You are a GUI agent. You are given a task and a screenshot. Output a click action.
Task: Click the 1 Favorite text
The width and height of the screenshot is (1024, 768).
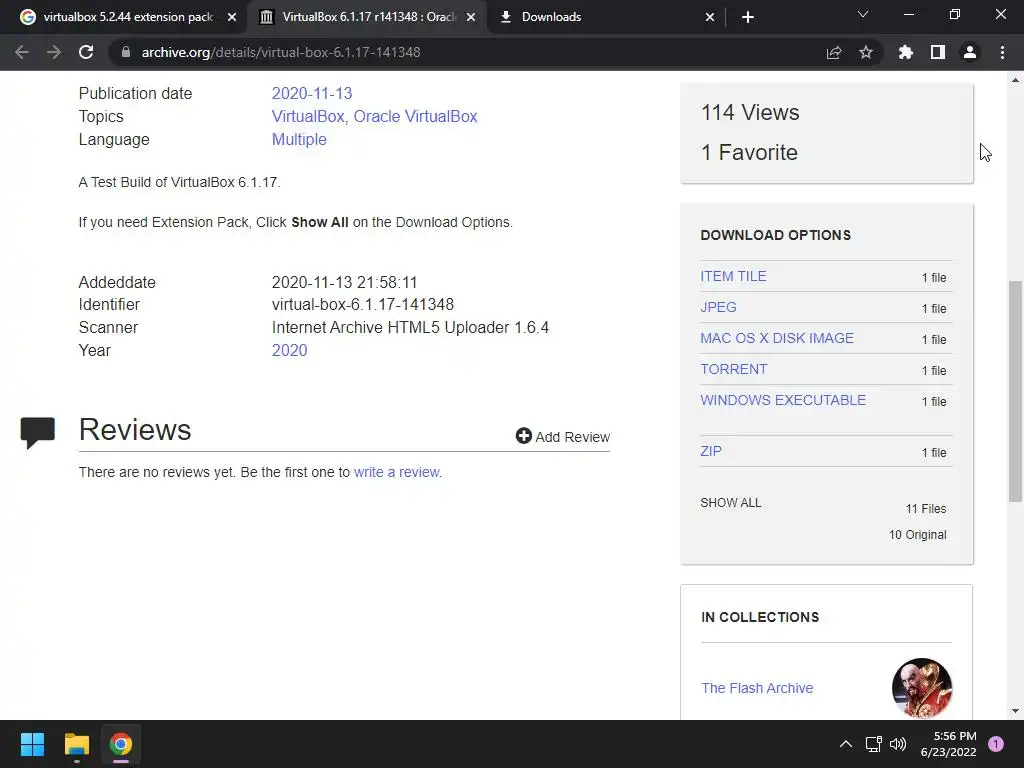click(749, 152)
